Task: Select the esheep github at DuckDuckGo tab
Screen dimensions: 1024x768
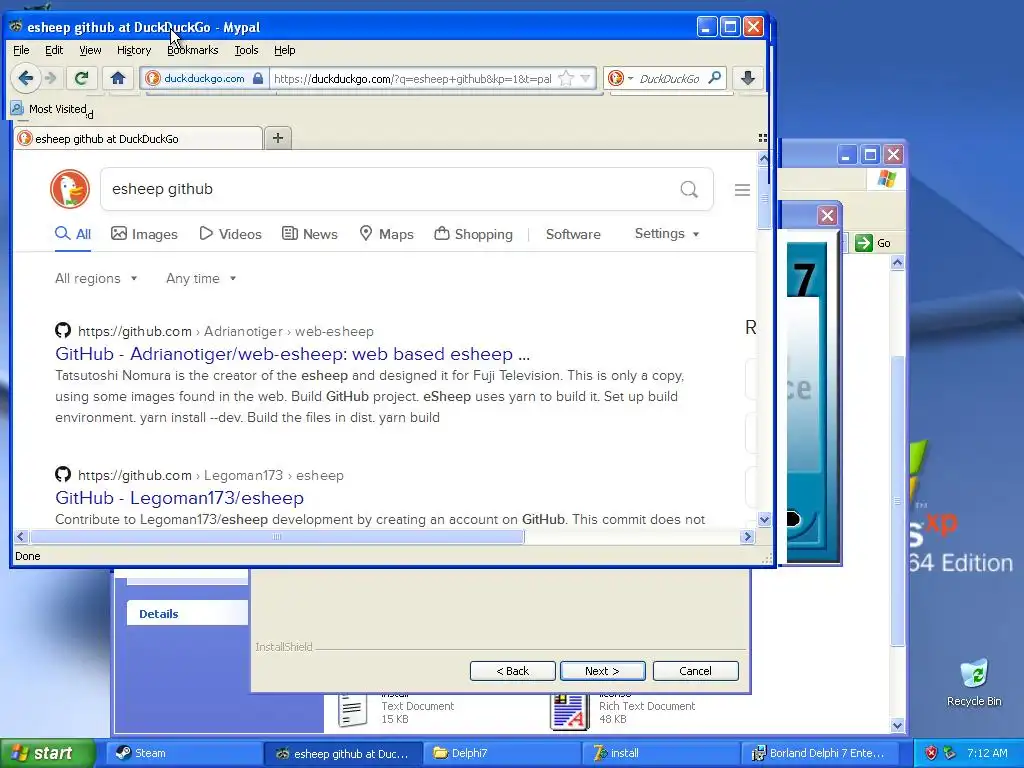Action: (138, 138)
